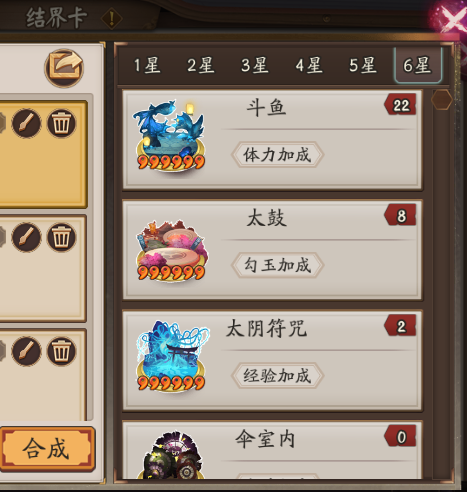The width and height of the screenshot is (467, 492).
Task: Choose the 斗鱼 barrier card
Action: [273, 140]
